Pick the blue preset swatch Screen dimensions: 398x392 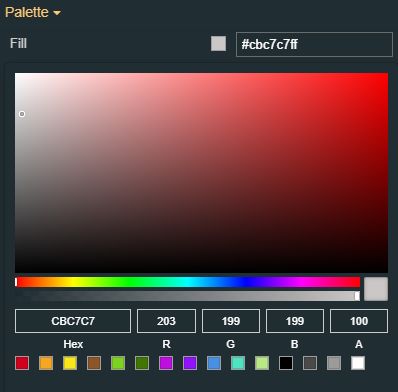click(x=214, y=363)
